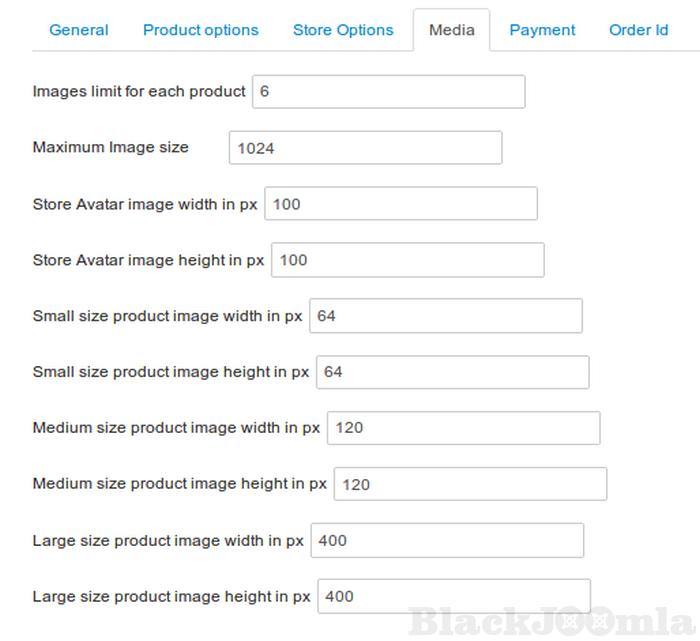
Task: Go to the Payment tab
Action: [542, 30]
